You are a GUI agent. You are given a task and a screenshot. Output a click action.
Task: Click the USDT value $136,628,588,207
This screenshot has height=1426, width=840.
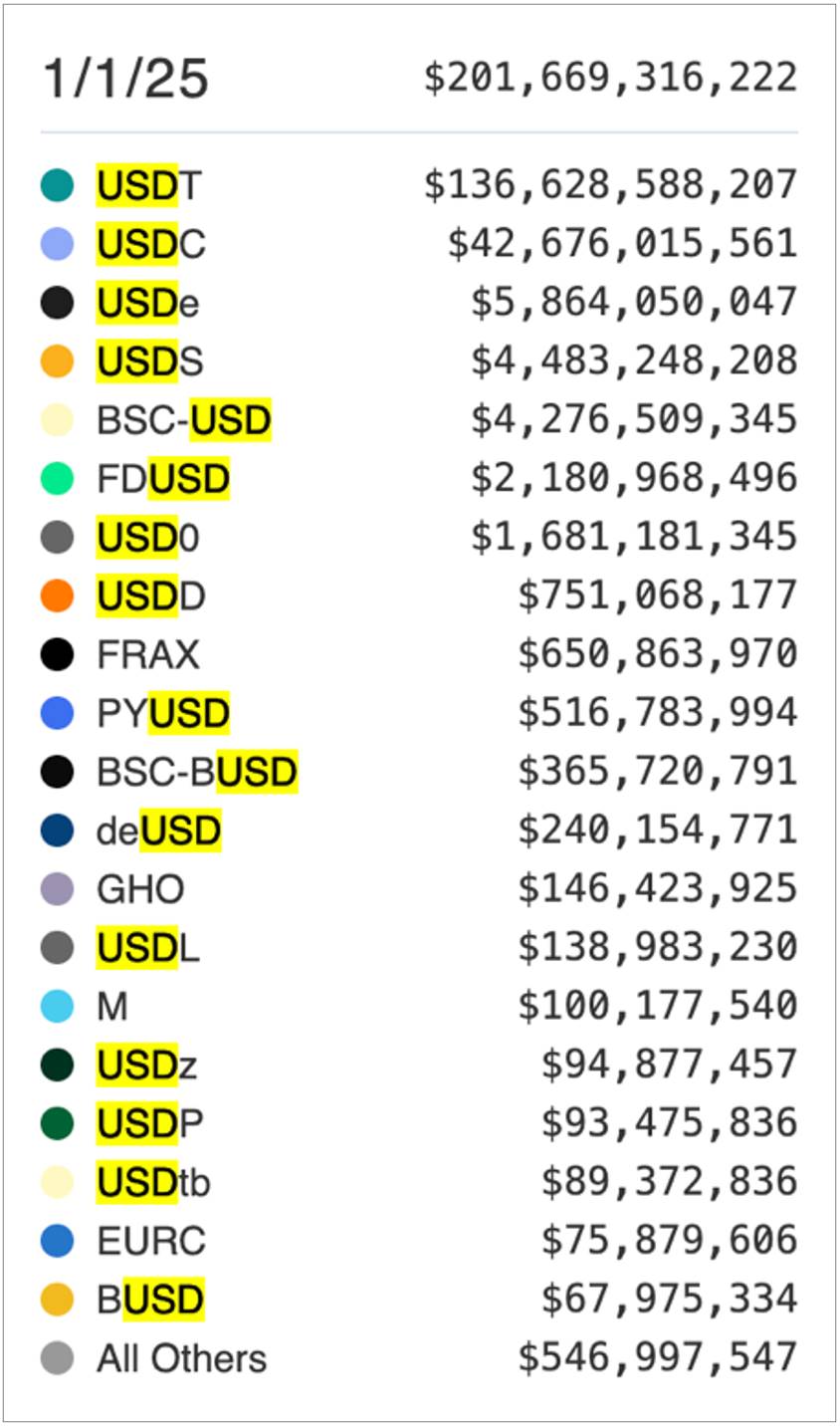pyautogui.click(x=611, y=186)
